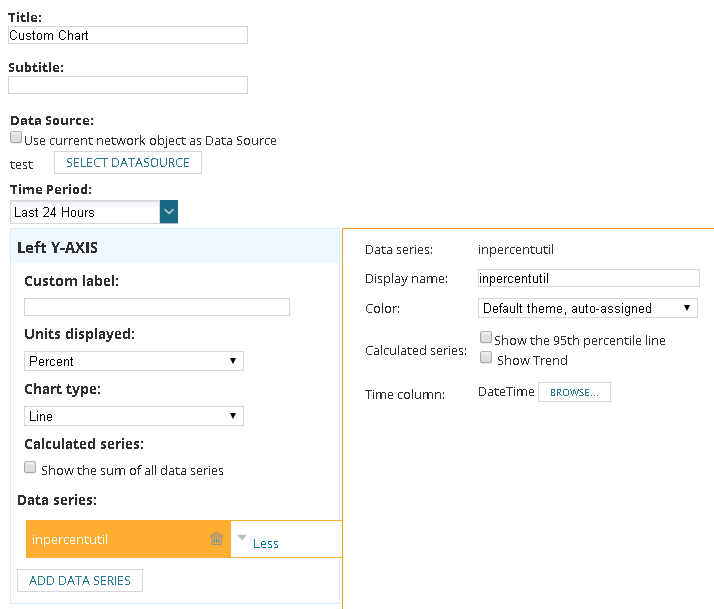Click BROWSE next to Time column
Image resolution: width=714 pixels, height=609 pixels.
tap(574, 393)
